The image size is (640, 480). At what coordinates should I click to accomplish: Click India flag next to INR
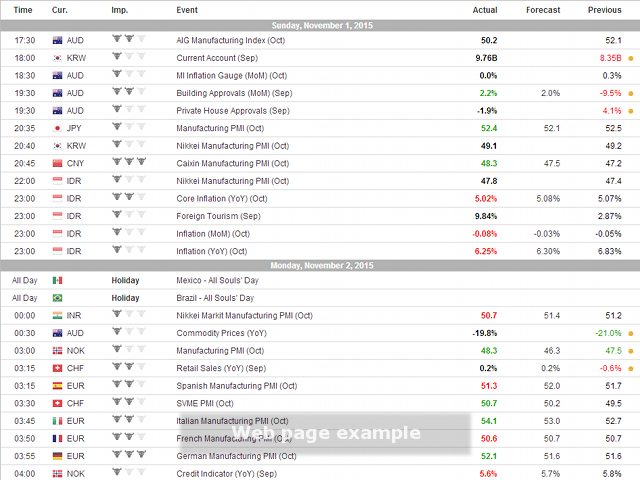[58, 316]
